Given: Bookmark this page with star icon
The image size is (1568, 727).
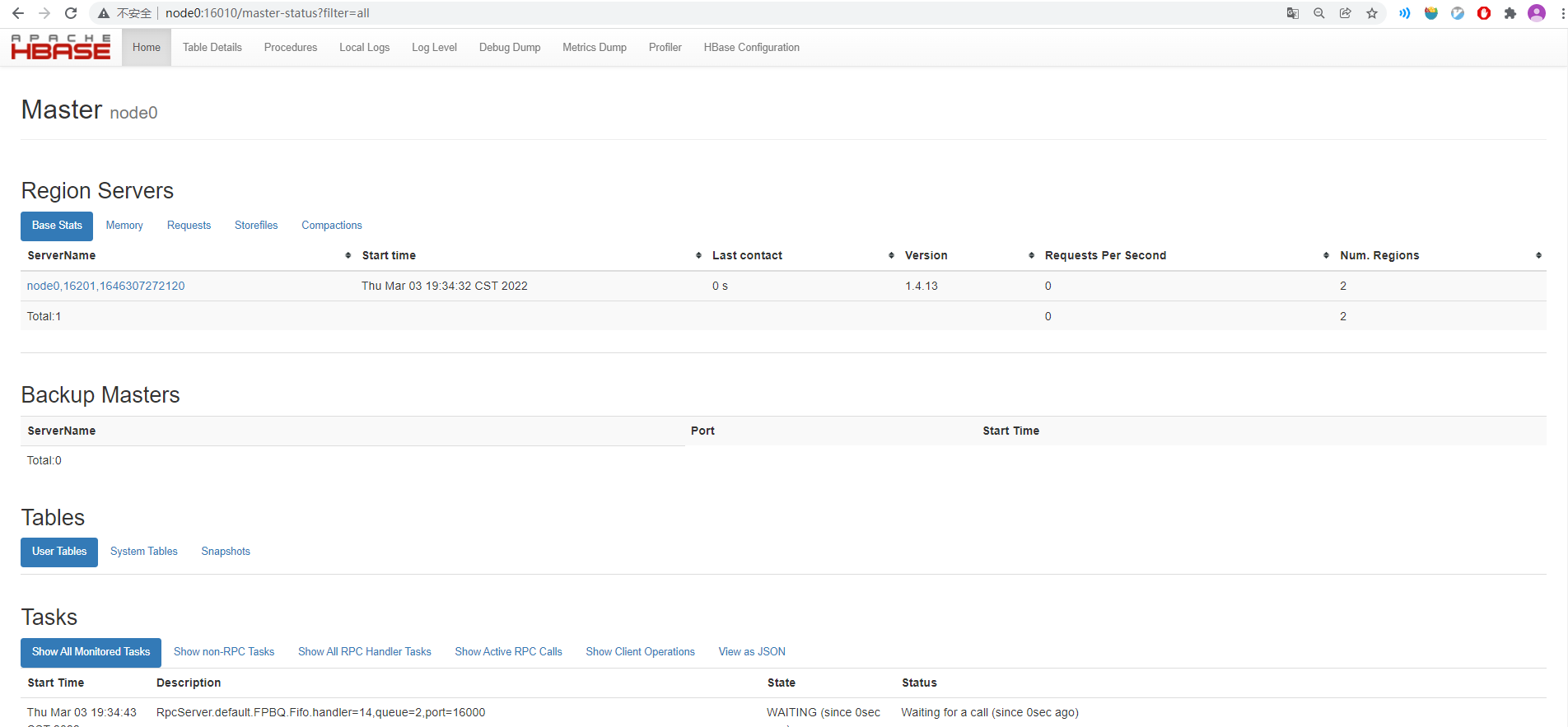Looking at the screenshot, I should 1372,13.
